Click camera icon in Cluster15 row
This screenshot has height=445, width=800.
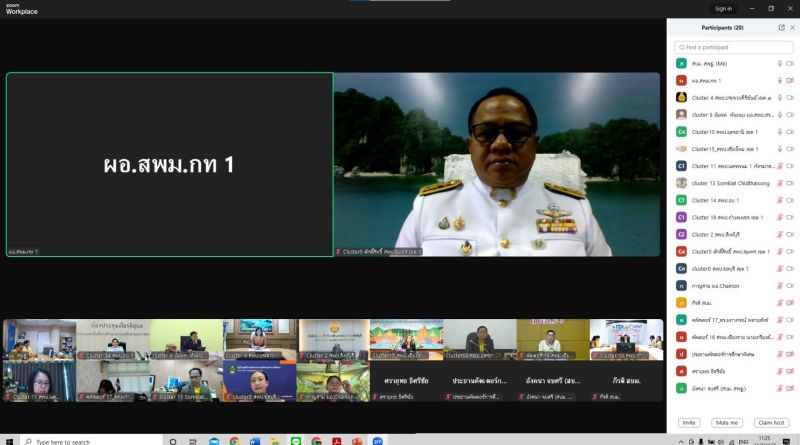tap(790, 149)
